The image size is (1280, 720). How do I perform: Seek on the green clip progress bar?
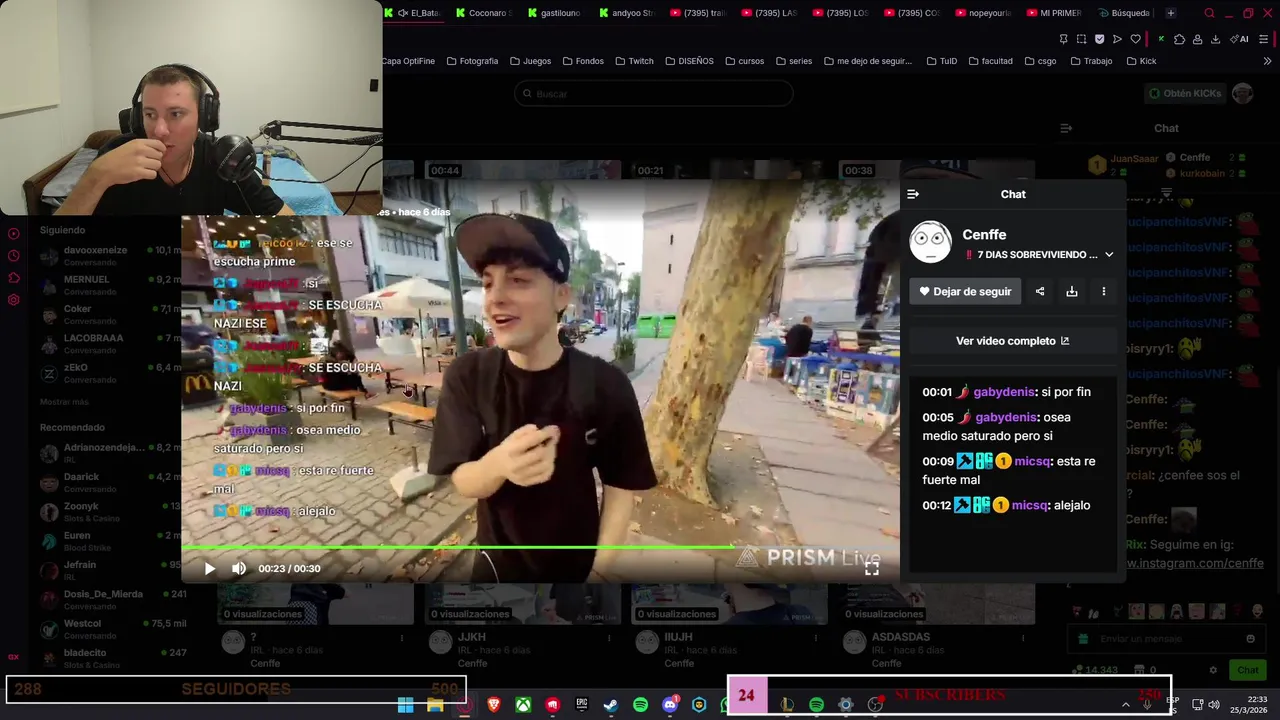(x=540, y=547)
